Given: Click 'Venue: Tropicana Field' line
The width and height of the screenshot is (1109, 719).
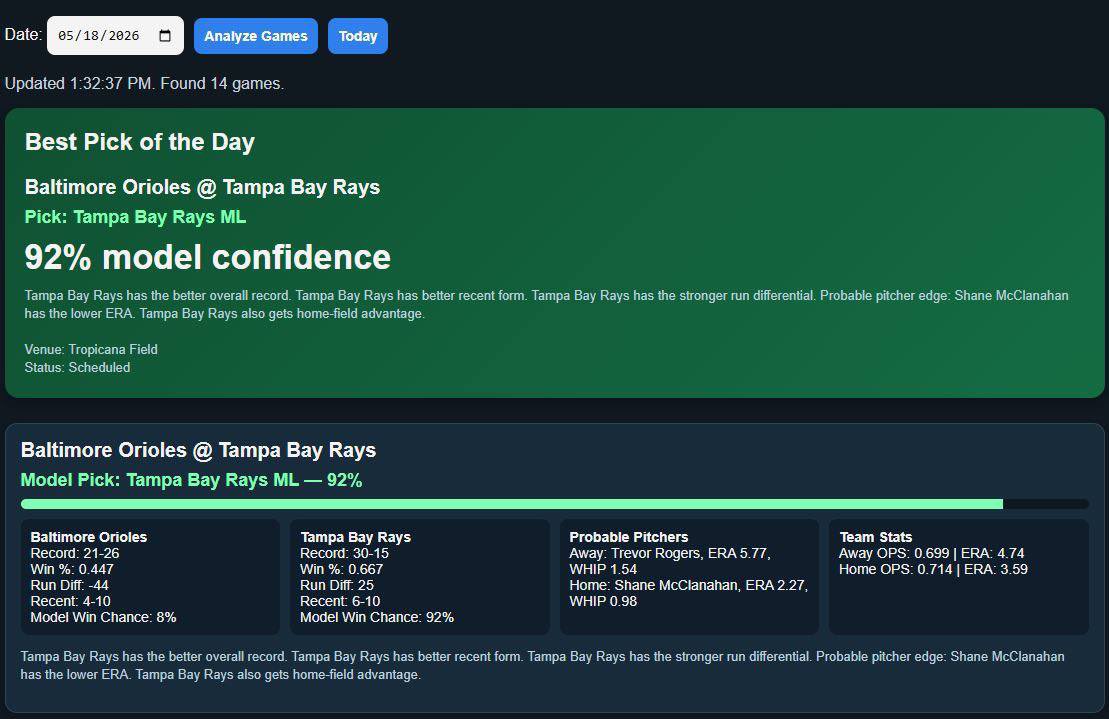Looking at the screenshot, I should tap(91, 349).
